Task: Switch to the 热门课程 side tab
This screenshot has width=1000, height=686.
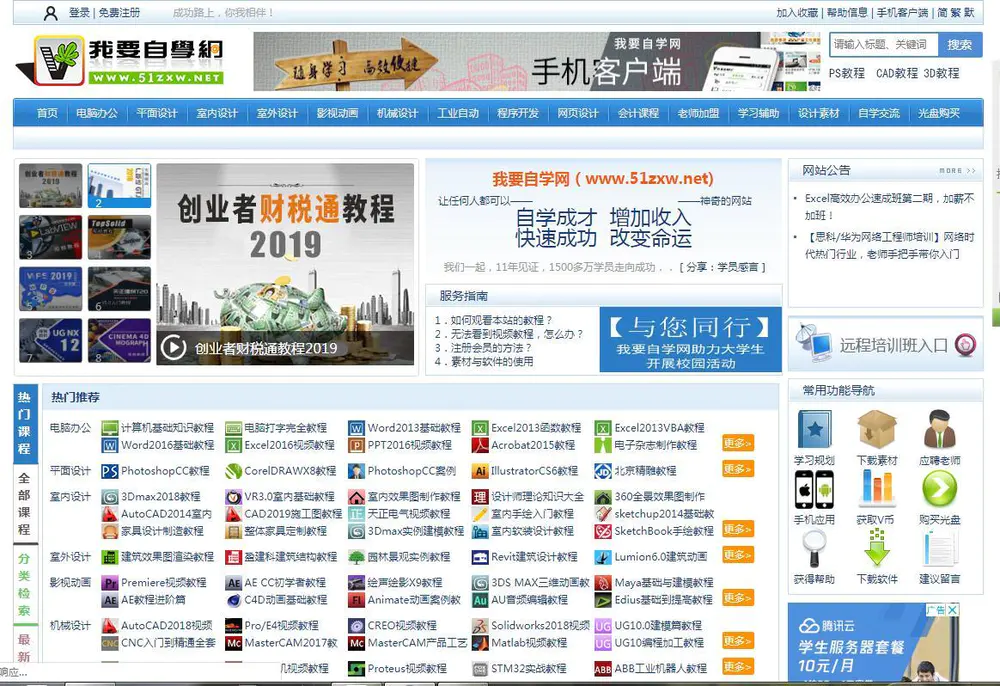Action: pyautogui.click(x=25, y=423)
